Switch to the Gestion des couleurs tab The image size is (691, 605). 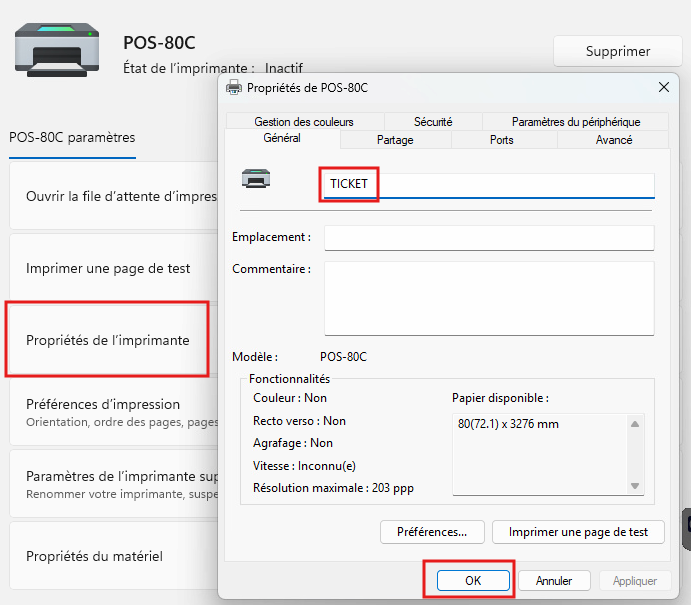(303, 122)
